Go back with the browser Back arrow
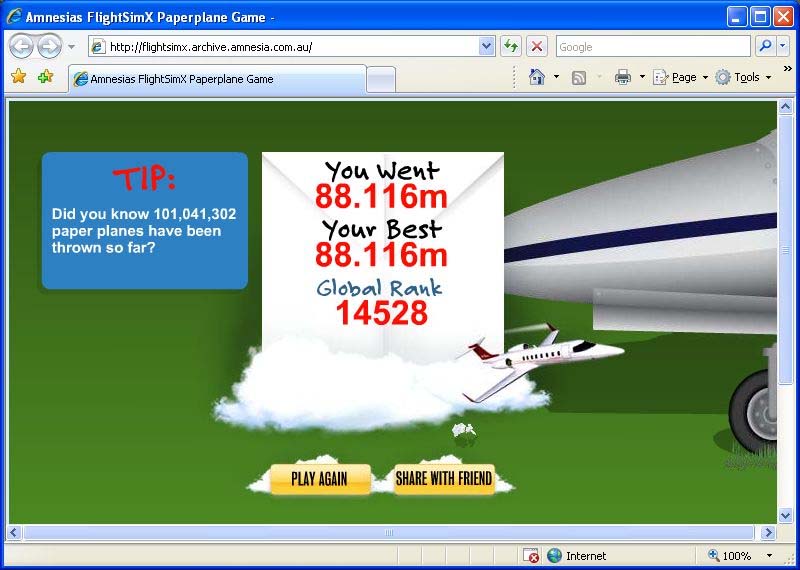Screen dimensions: 800x570 click(x=21, y=47)
